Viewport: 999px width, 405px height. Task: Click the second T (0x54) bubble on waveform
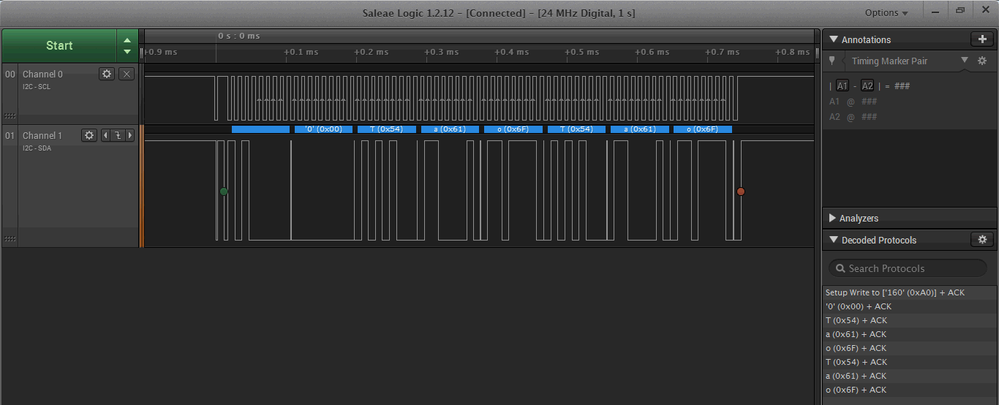[x=576, y=129]
